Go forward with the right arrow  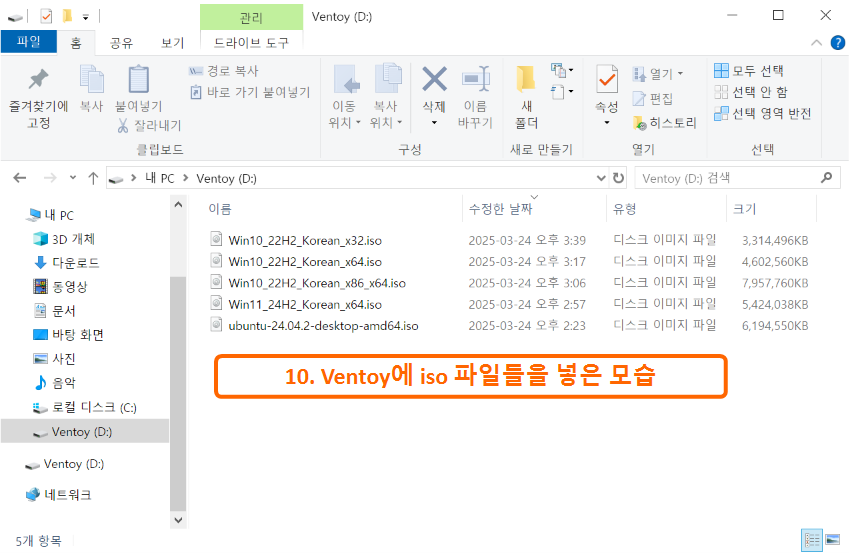50,178
